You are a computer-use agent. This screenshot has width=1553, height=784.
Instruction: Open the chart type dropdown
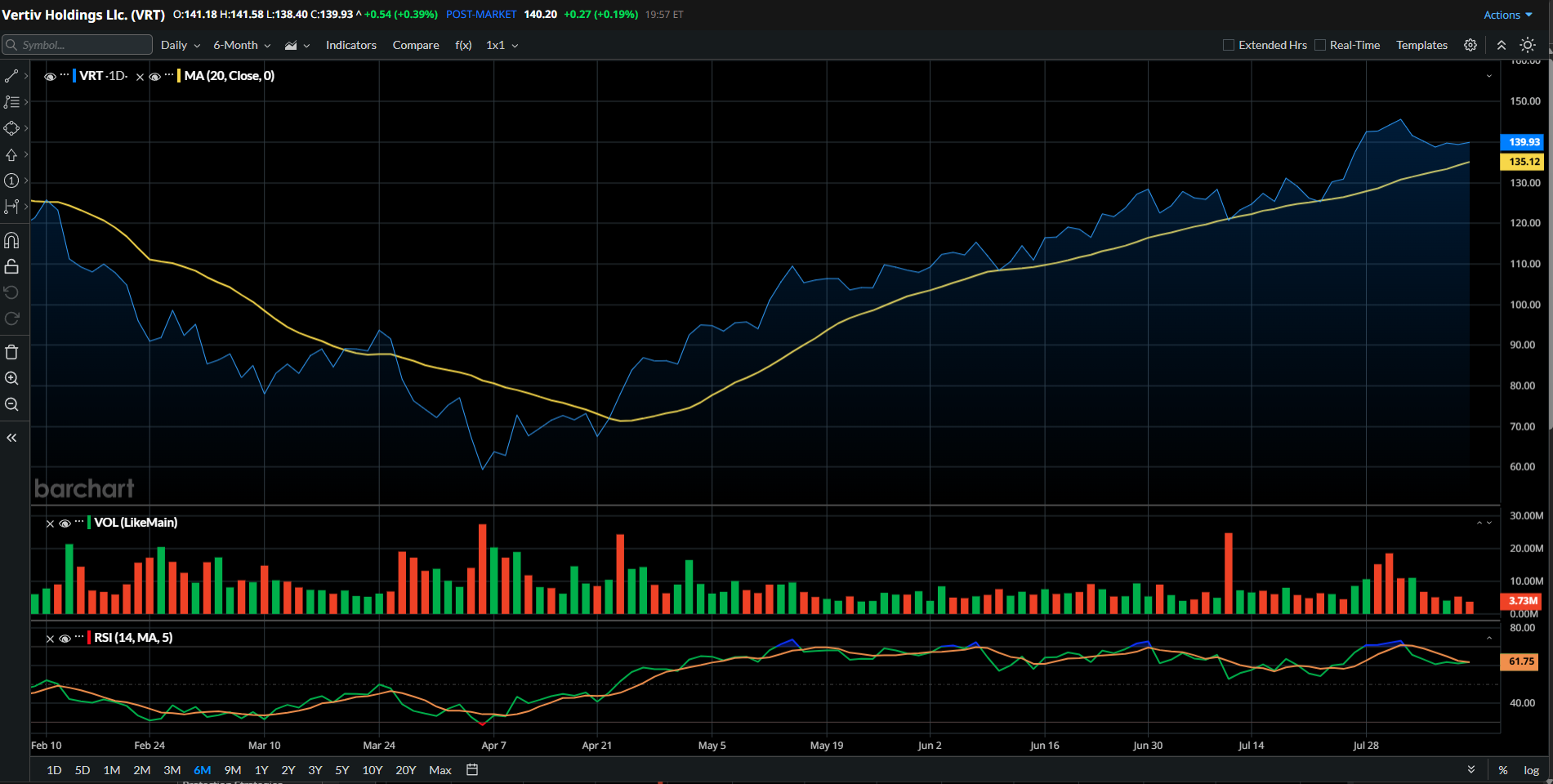coord(297,45)
